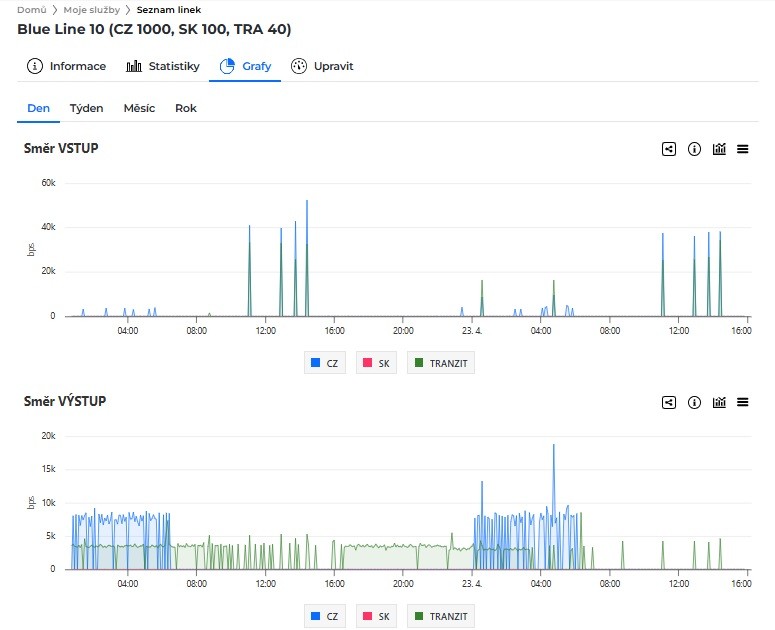
Task: Toggle CZ series in VÝSTUP chart legend
Action: coord(324,616)
